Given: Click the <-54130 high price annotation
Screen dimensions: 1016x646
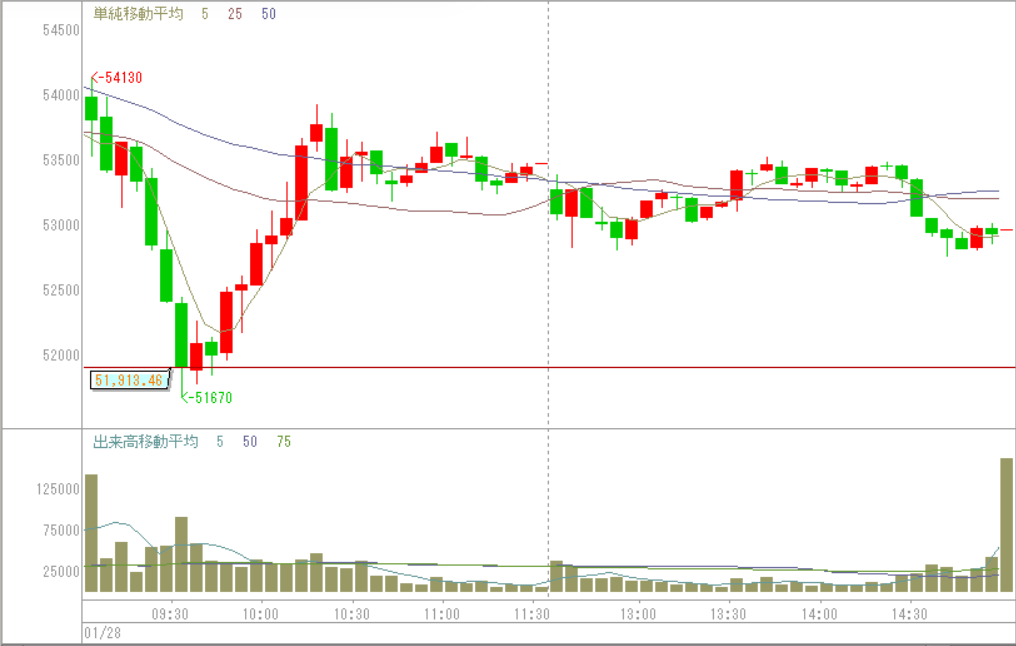Looking at the screenshot, I should point(117,78).
